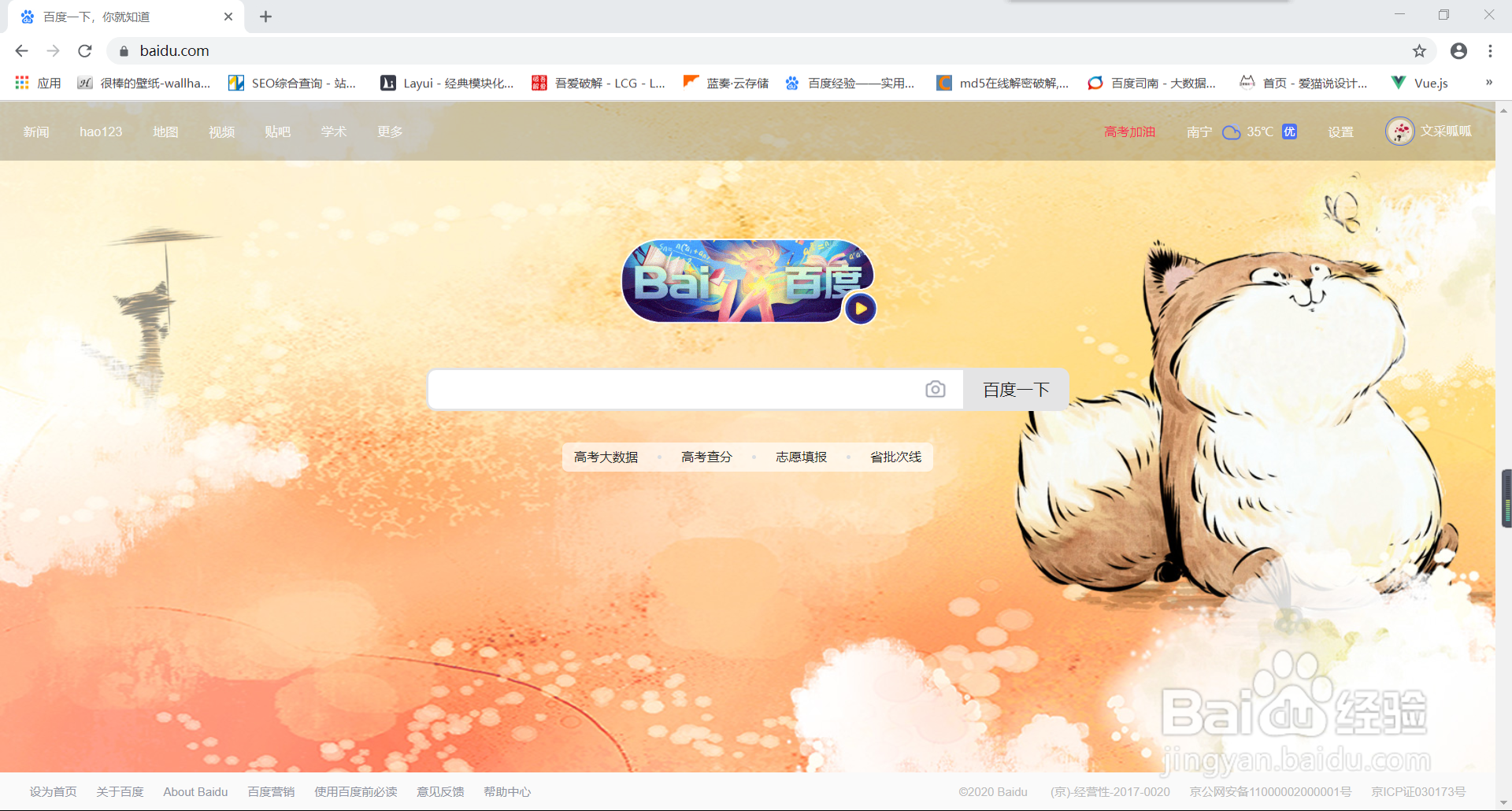The image size is (1512, 811).
Task: Click page scrollbar down arrow
Action: coord(1503,803)
